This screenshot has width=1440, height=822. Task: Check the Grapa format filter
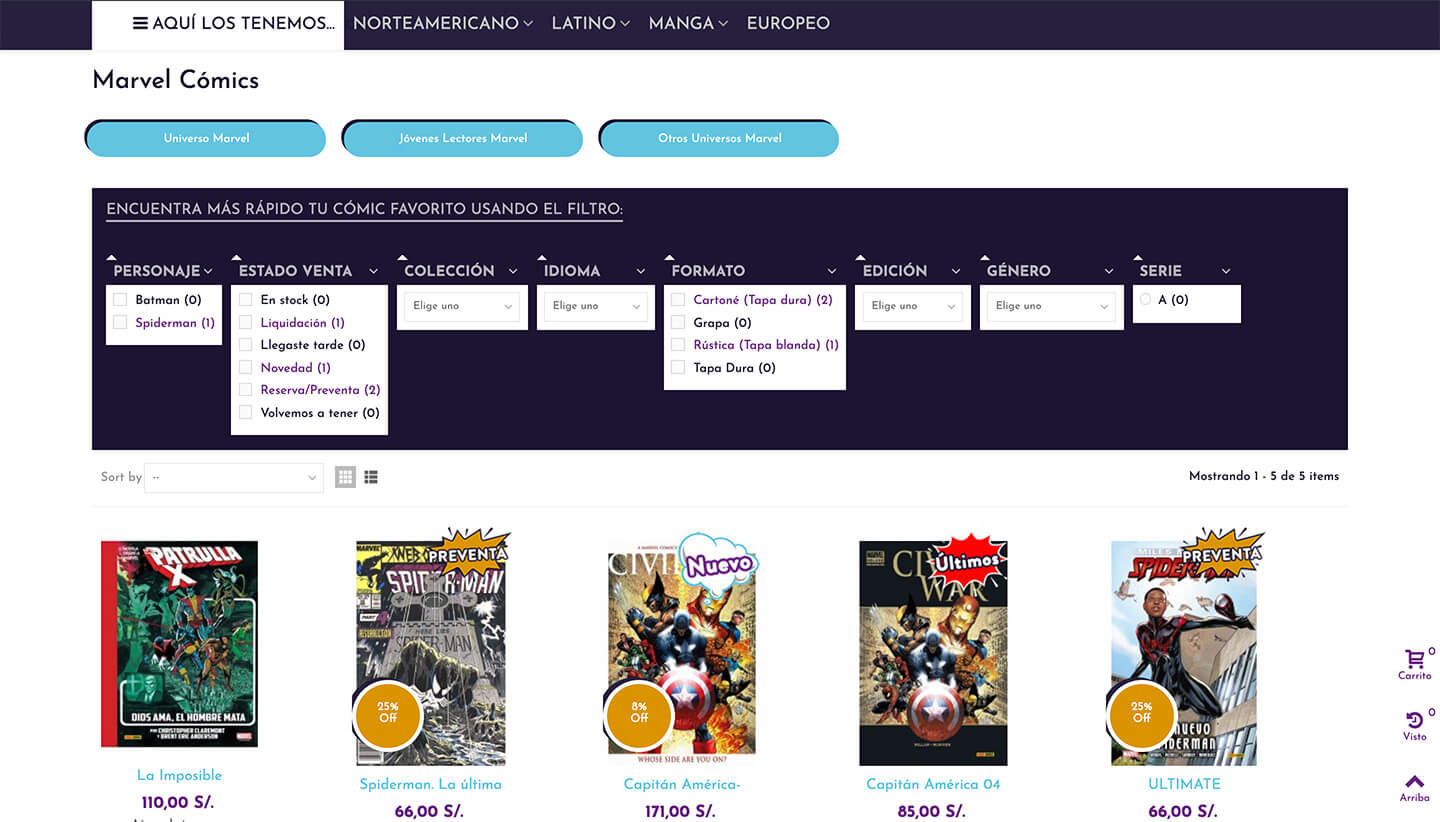[x=678, y=323]
